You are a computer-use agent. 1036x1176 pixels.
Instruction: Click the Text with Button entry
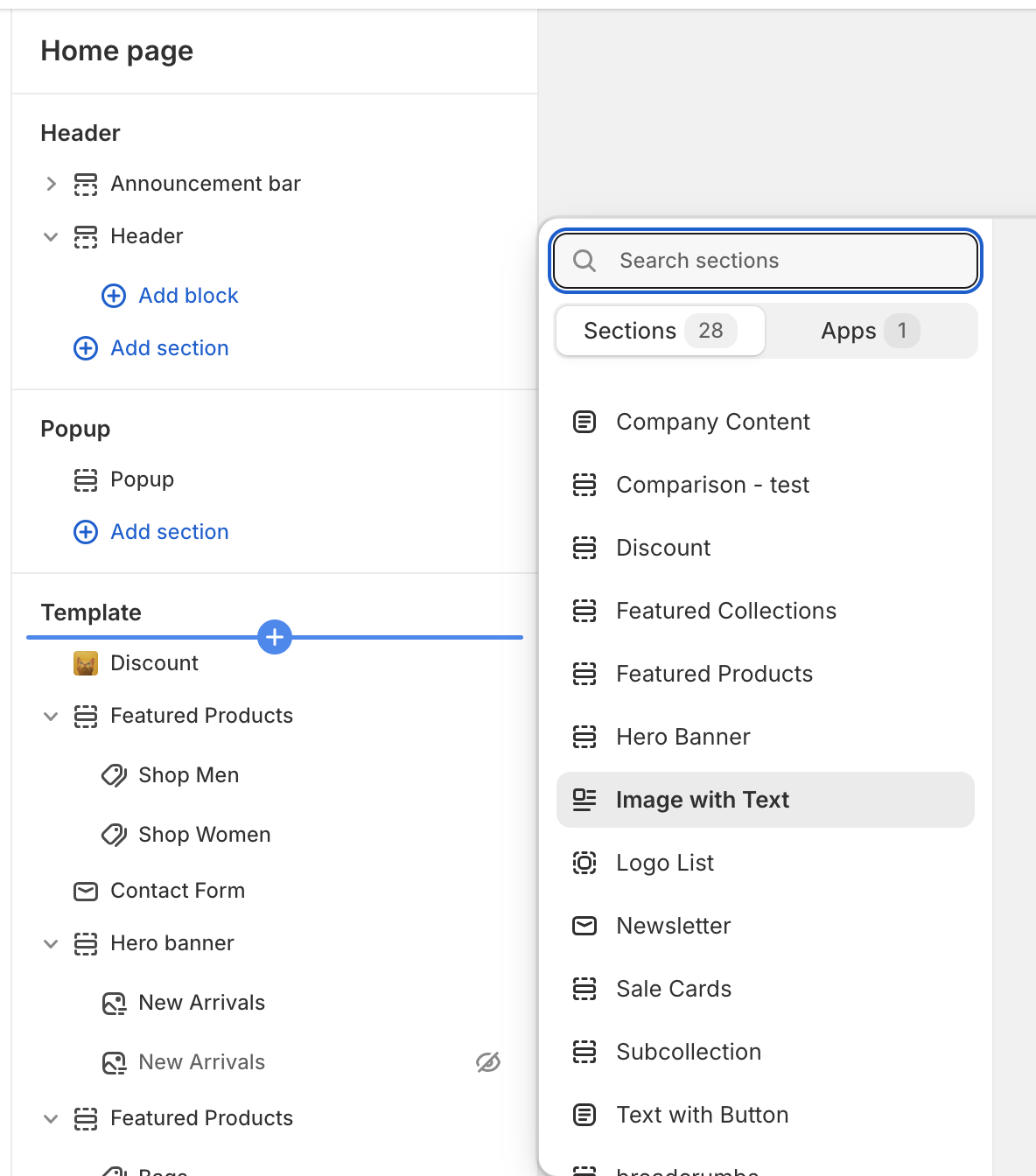click(x=766, y=1115)
